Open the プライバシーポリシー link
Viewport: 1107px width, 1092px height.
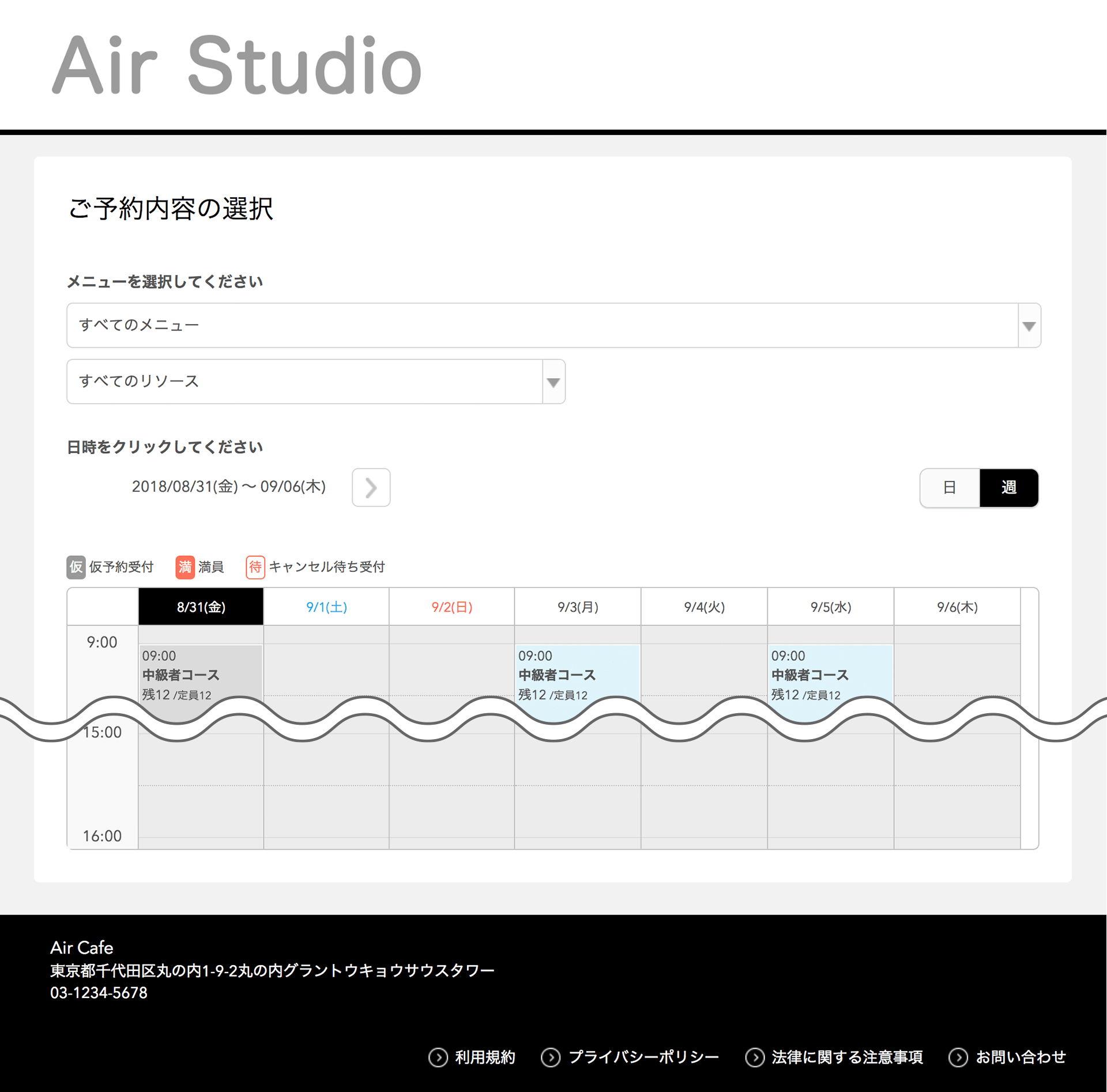point(643,1057)
